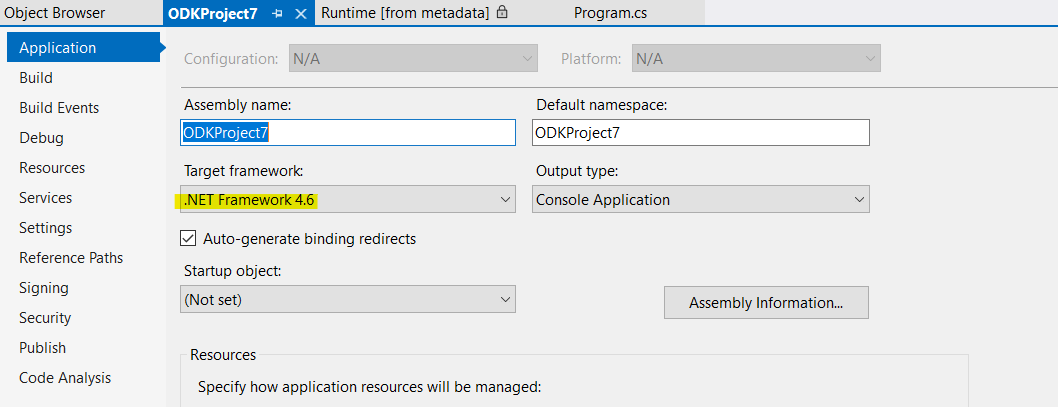The height and width of the screenshot is (407, 1058).
Task: Click the Assembly Information button
Action: (x=766, y=302)
